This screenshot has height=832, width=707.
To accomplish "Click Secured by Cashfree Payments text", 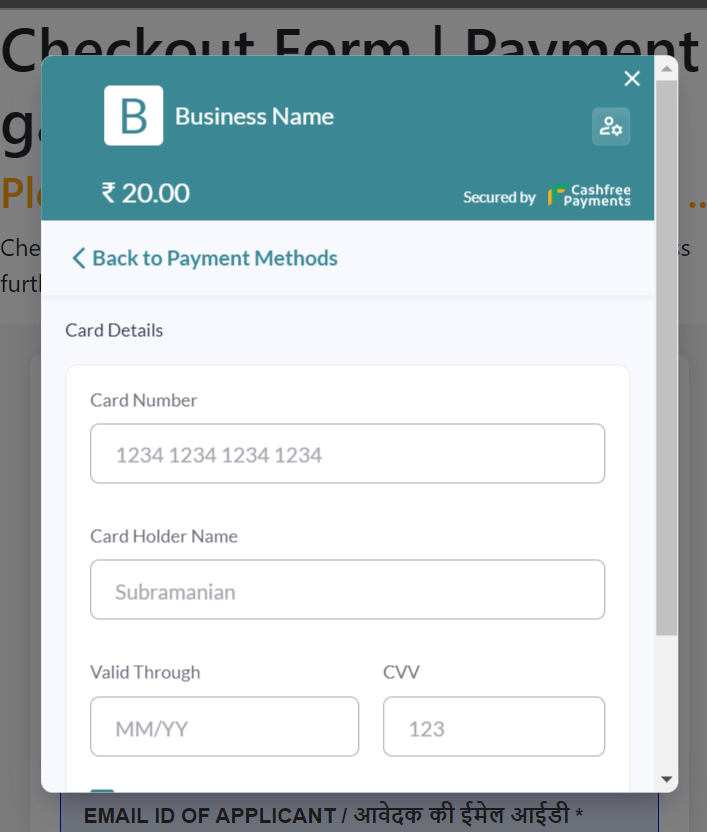I will click(499, 197).
